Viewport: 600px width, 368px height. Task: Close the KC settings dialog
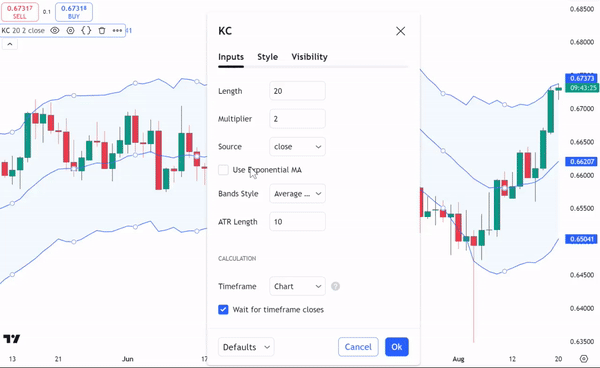(401, 31)
